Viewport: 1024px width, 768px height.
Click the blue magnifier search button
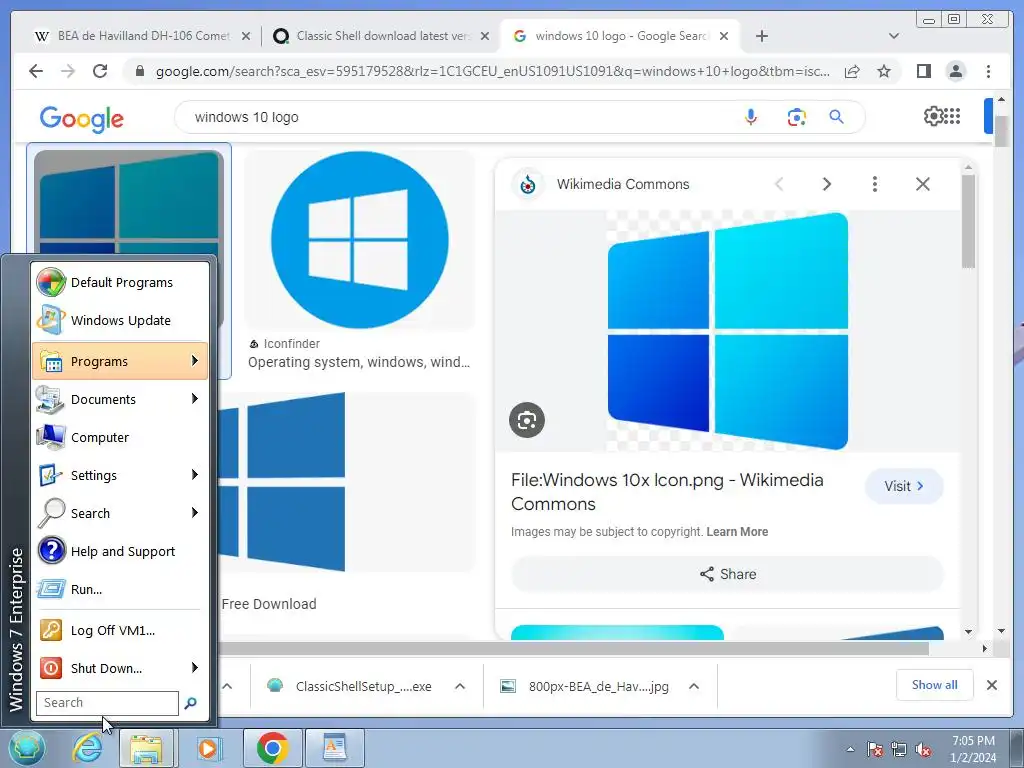[836, 117]
